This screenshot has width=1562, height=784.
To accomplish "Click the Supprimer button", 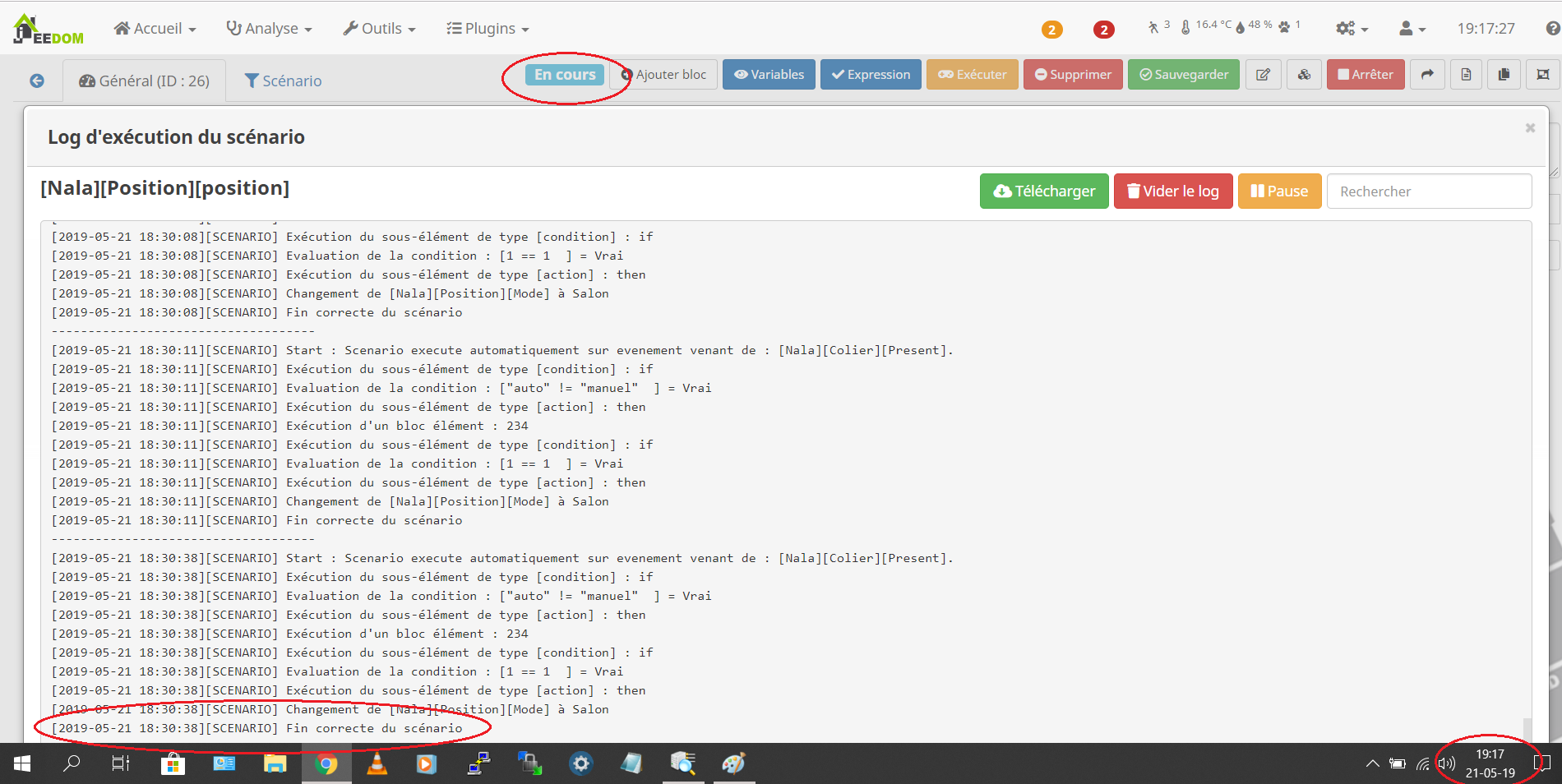I will [x=1073, y=75].
